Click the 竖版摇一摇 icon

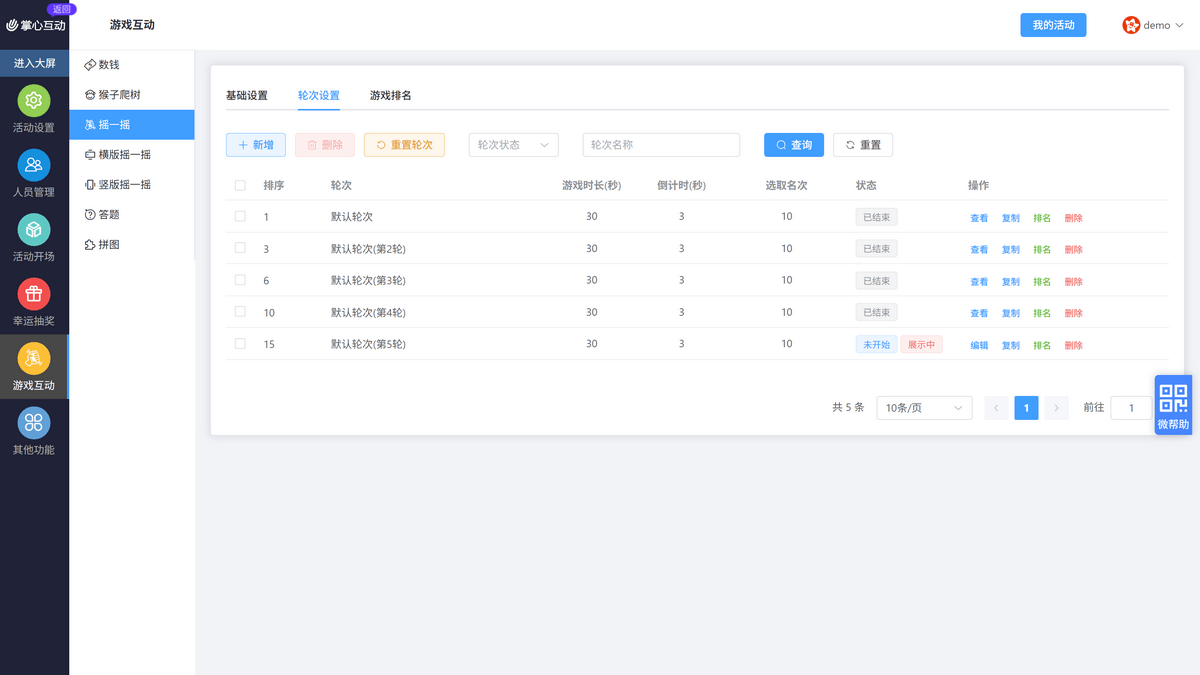click(90, 185)
